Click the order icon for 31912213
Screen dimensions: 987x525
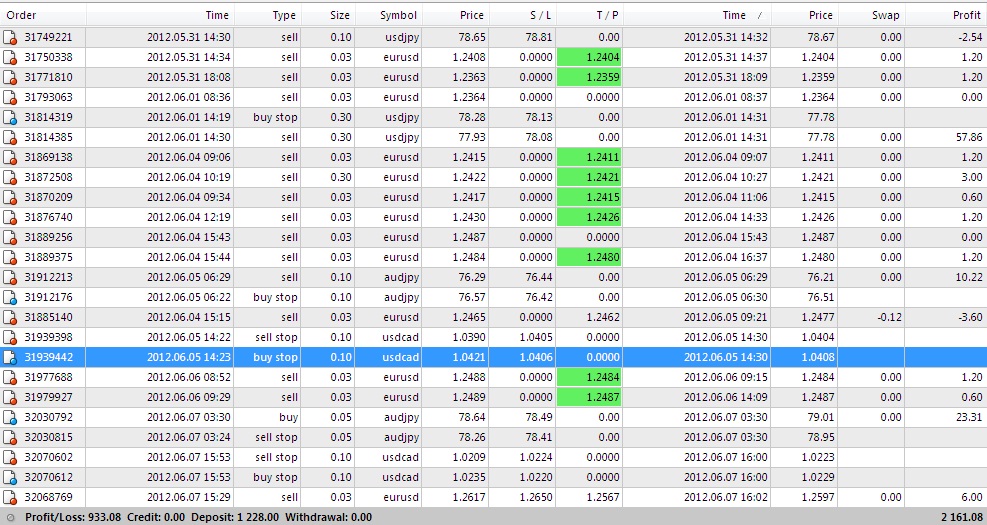pyautogui.click(x=10, y=278)
